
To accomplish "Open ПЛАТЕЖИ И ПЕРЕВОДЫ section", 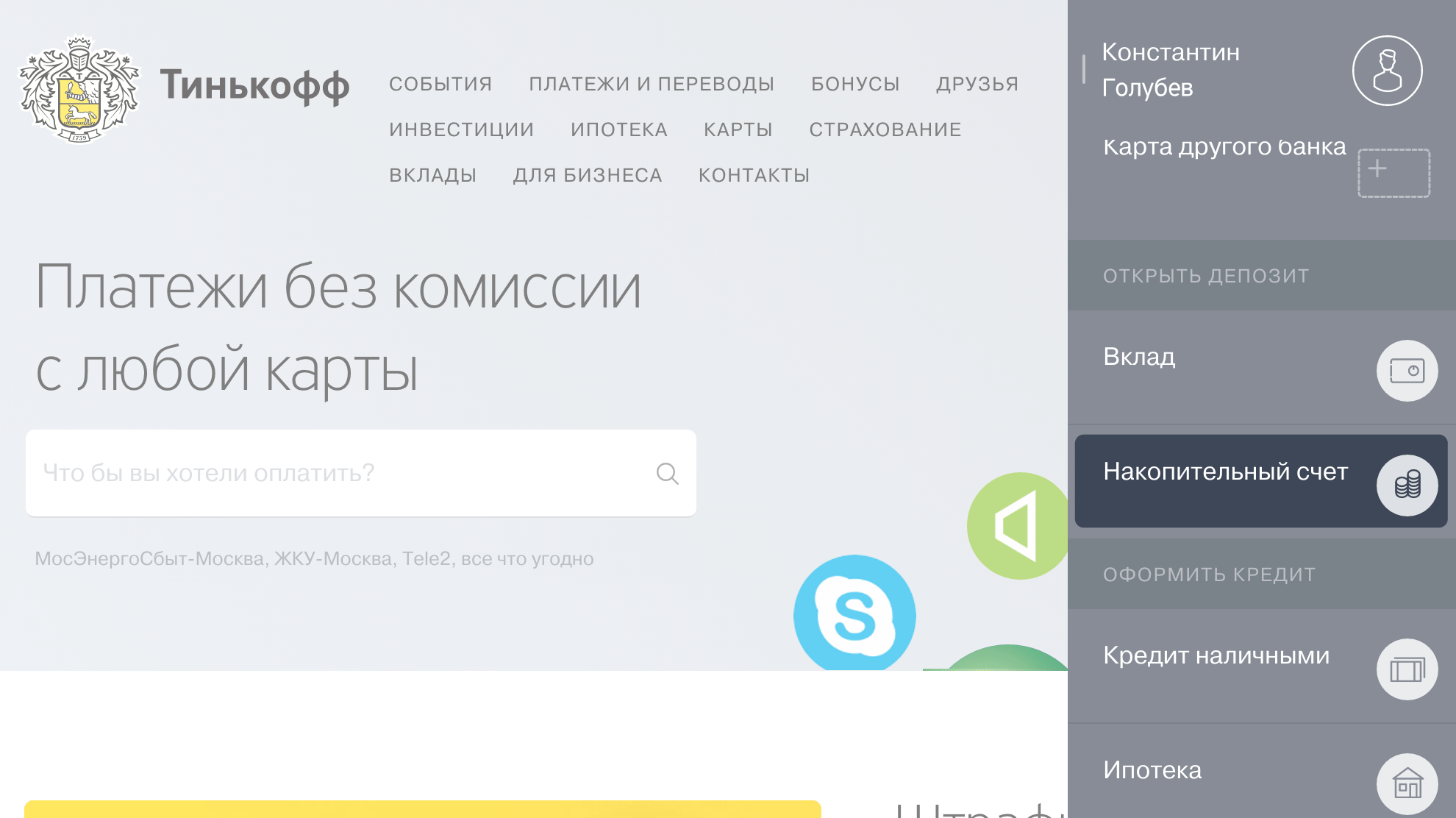I will (x=652, y=84).
